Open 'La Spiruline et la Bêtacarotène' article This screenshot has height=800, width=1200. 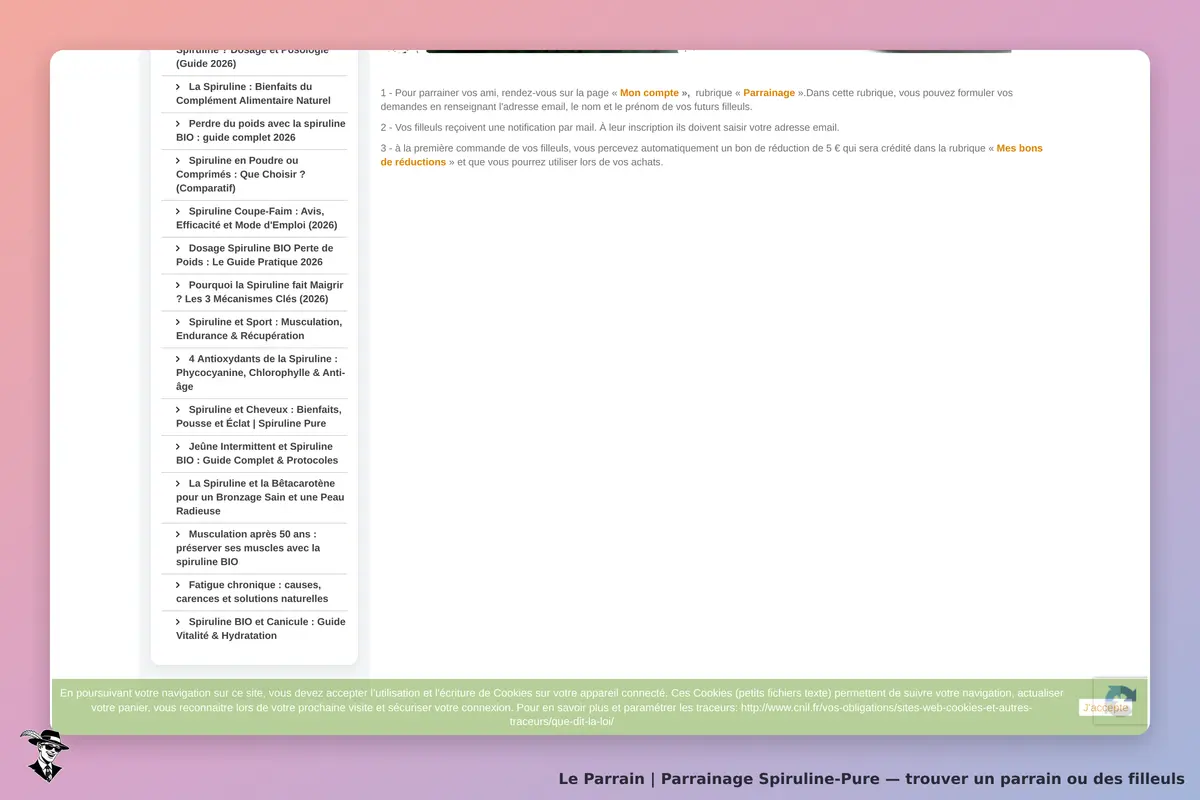[260, 497]
